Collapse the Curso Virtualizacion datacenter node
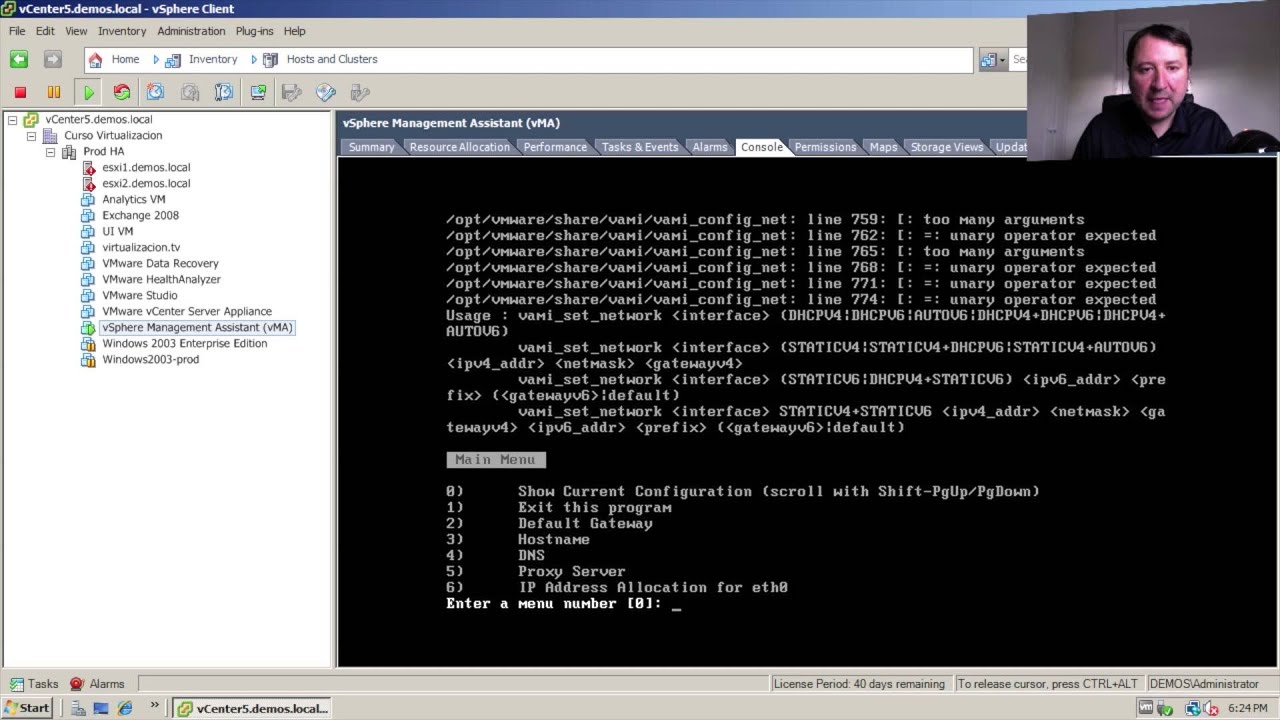 pyautogui.click(x=31, y=136)
